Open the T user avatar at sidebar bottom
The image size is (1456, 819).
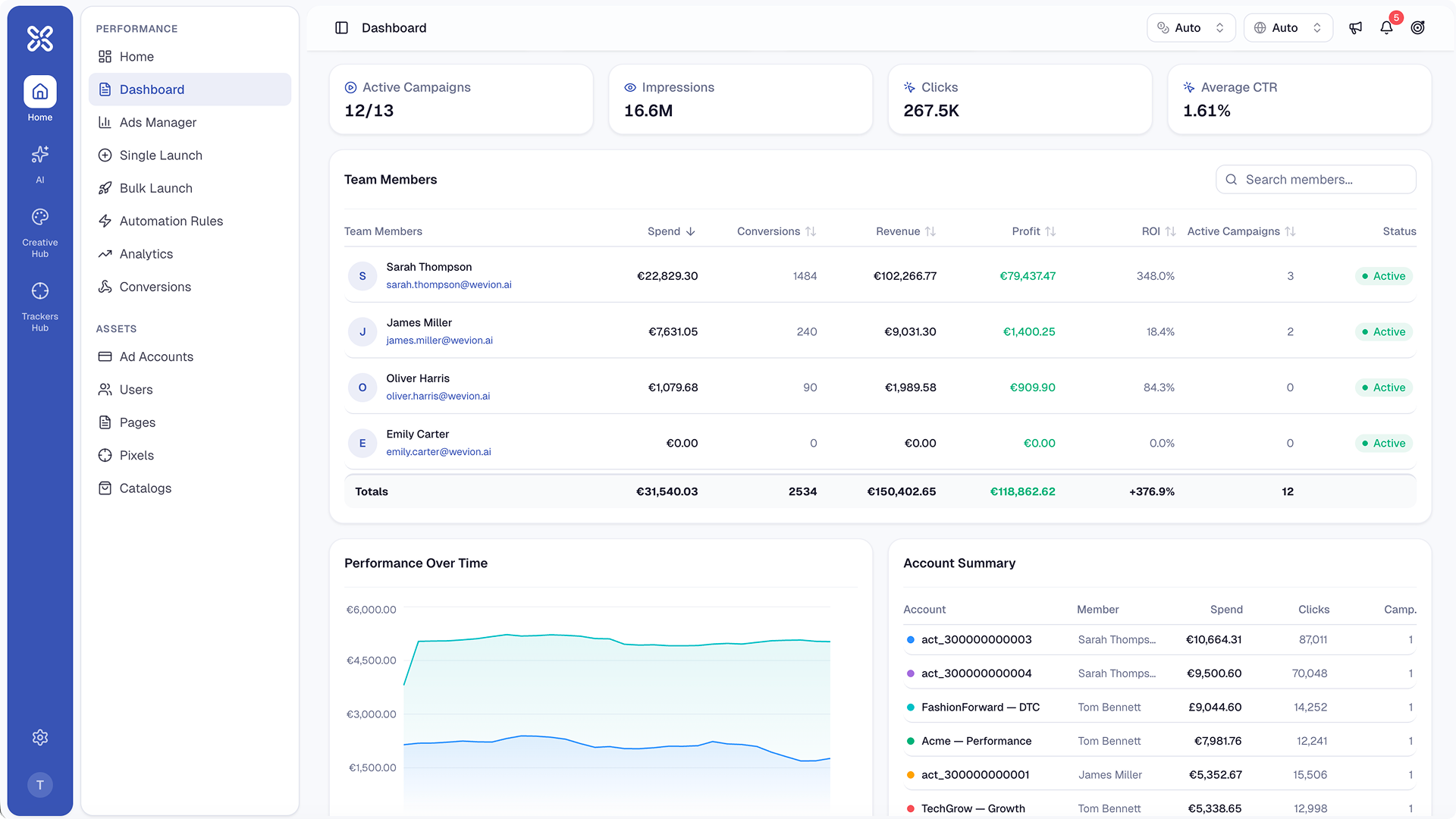coord(40,785)
